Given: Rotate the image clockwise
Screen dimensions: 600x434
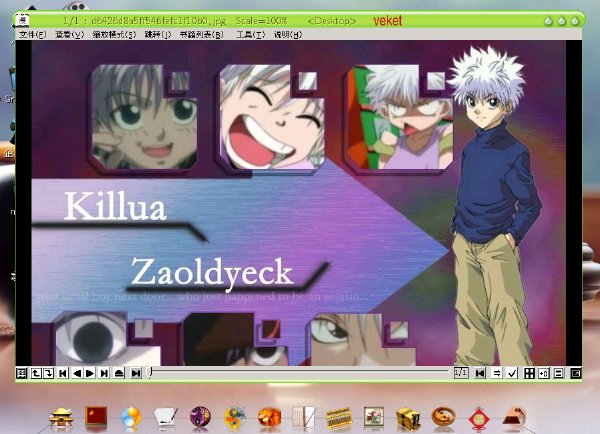Looking at the screenshot, I should tap(48, 373).
